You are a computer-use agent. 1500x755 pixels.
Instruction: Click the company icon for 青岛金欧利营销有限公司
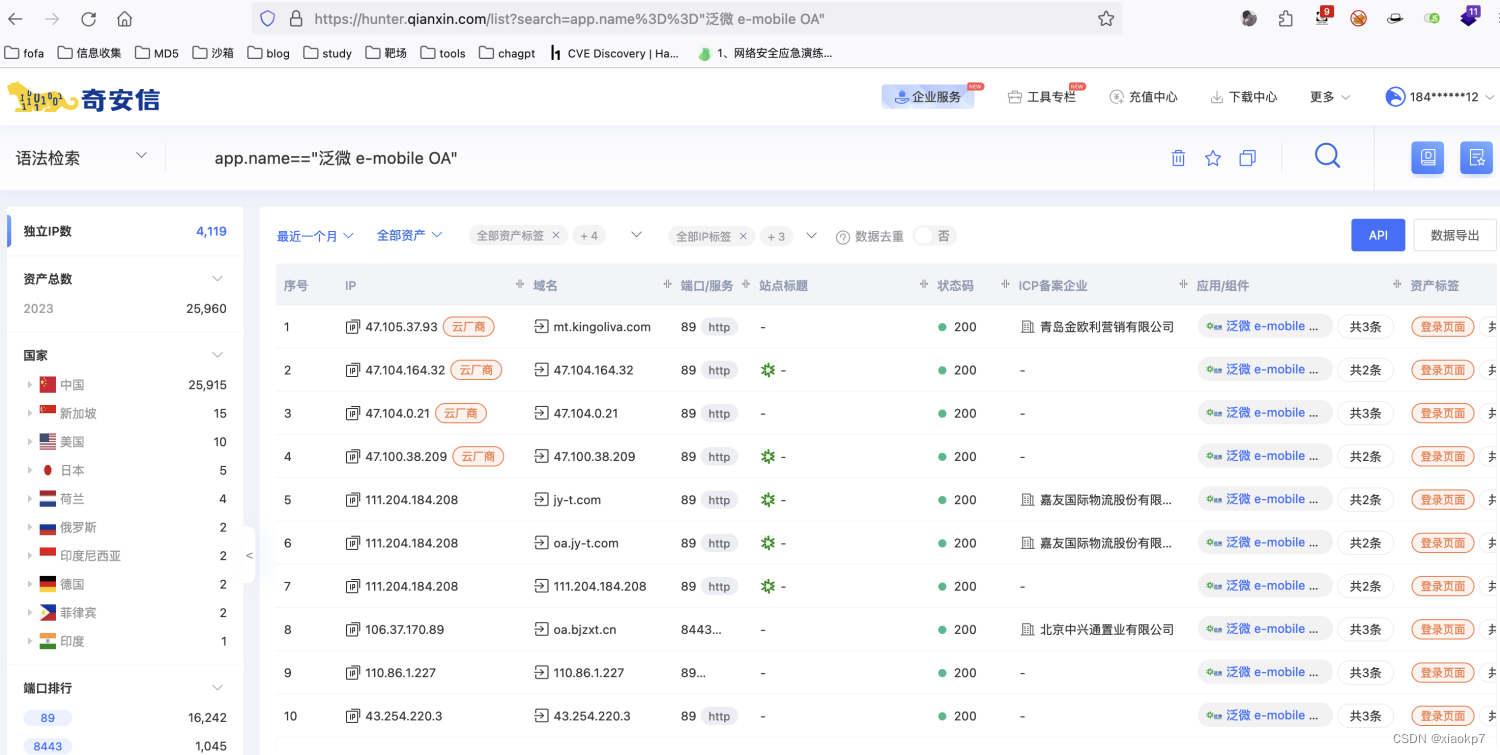pyautogui.click(x=1027, y=327)
